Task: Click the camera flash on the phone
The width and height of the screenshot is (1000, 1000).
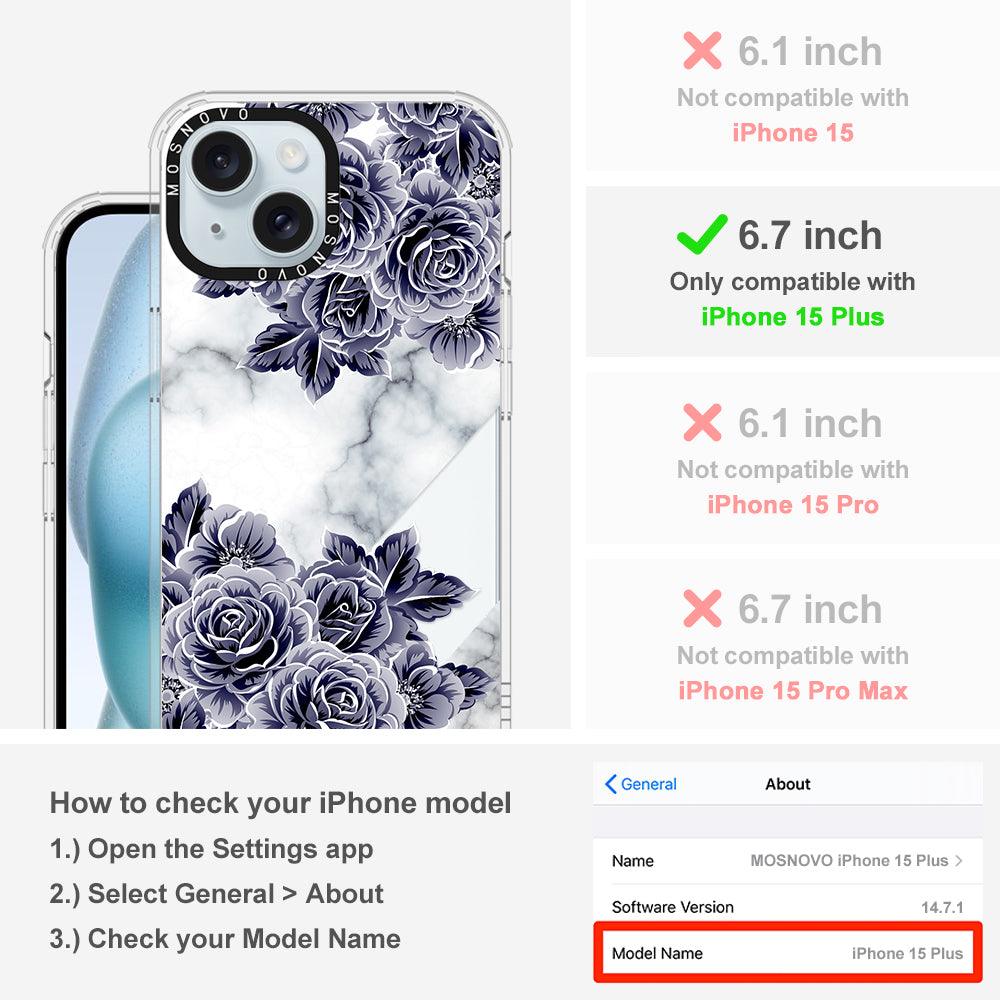Action: coord(291,154)
